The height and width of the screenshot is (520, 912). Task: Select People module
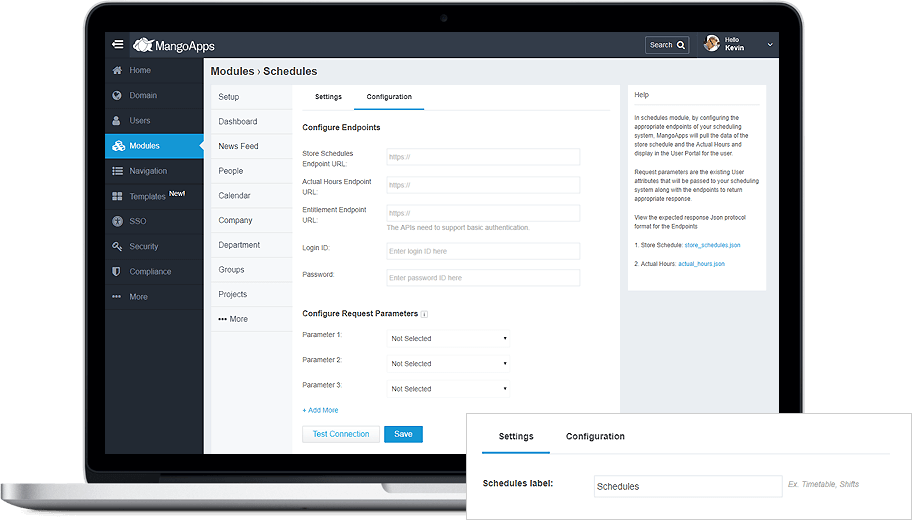pos(251,171)
